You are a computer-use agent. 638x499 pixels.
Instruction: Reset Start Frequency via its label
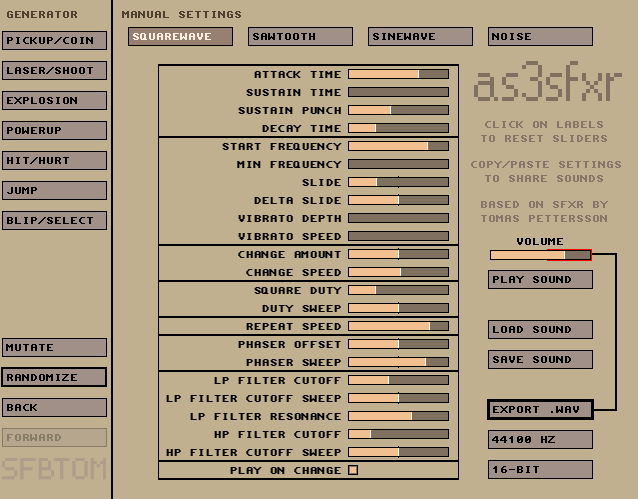(282, 147)
